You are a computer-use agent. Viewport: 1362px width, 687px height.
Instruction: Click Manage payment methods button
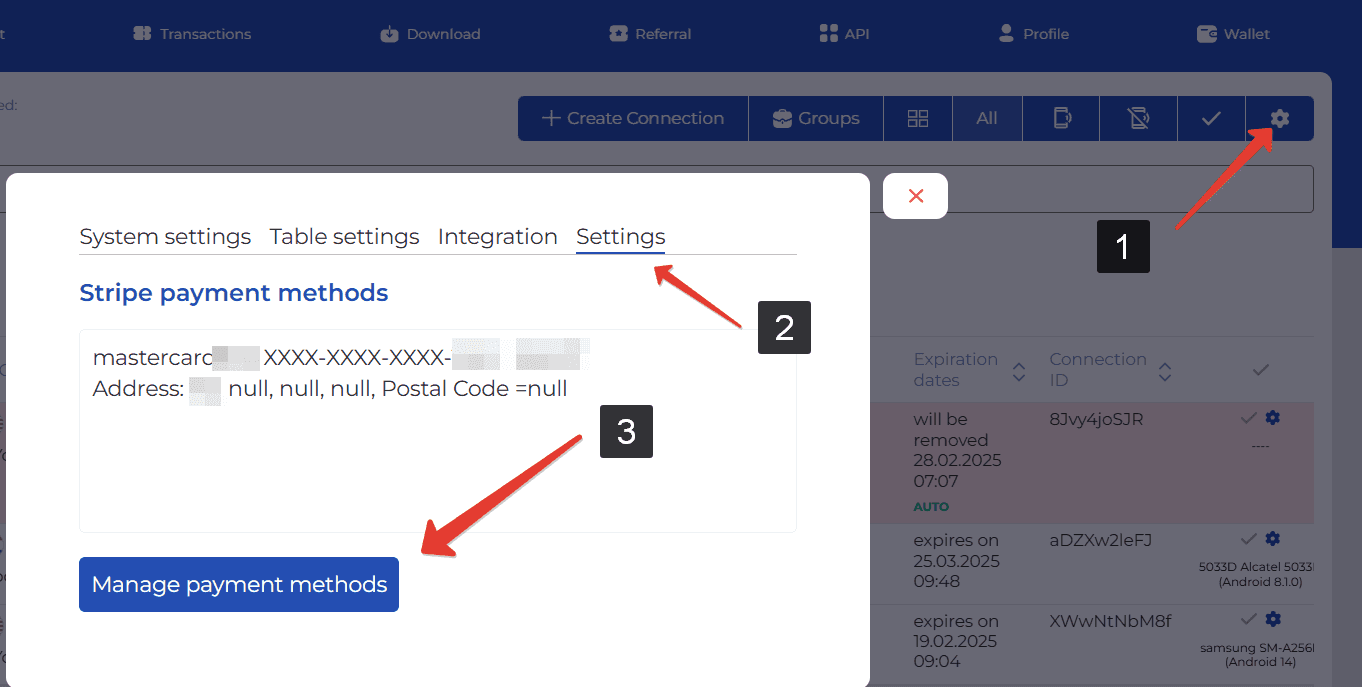coord(239,584)
